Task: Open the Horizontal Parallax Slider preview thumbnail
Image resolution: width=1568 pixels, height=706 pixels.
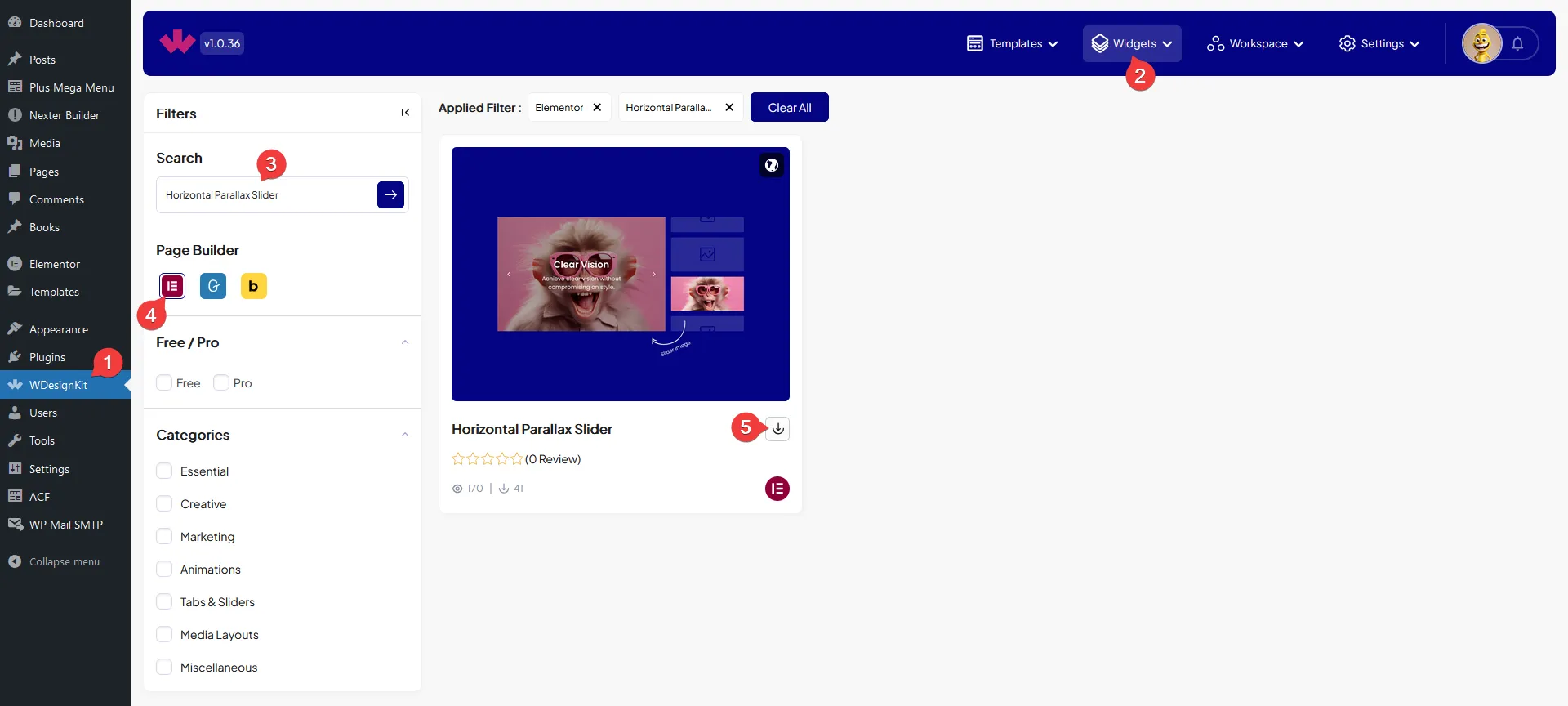Action: pyautogui.click(x=620, y=275)
